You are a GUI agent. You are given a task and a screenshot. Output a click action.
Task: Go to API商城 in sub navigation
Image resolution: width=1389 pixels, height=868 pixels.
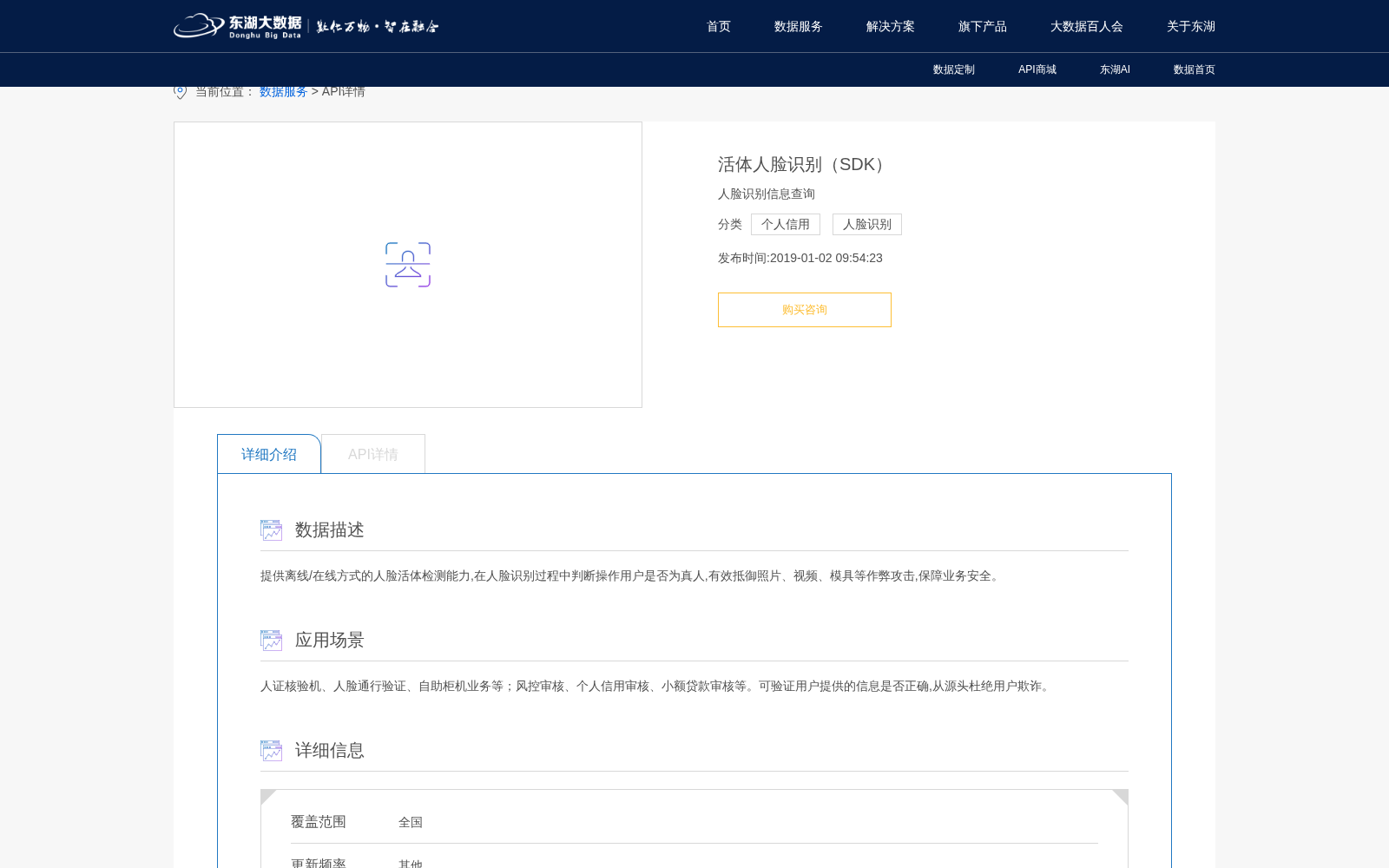pos(1037,69)
